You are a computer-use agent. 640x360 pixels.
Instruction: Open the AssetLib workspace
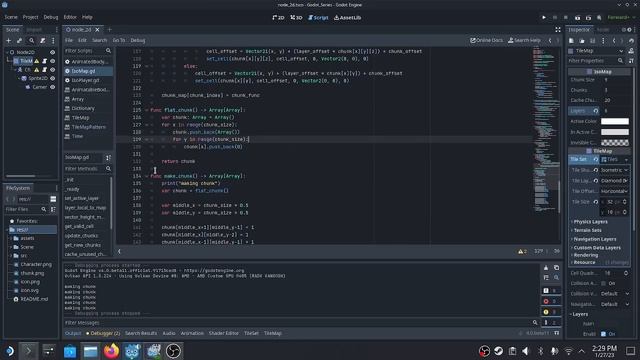[x=347, y=18]
